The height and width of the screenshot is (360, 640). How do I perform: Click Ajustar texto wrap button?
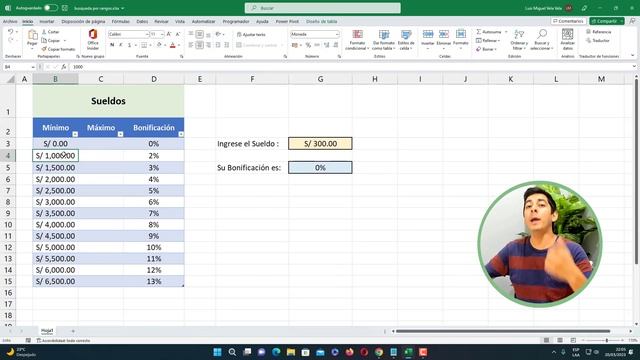(x=251, y=34)
